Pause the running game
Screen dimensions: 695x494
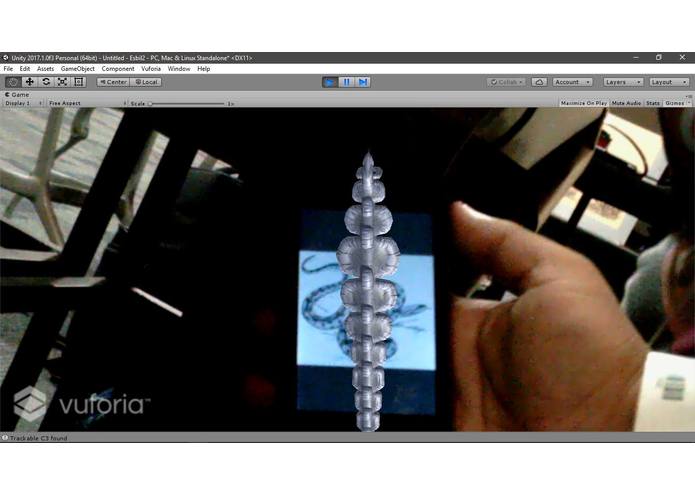(346, 82)
